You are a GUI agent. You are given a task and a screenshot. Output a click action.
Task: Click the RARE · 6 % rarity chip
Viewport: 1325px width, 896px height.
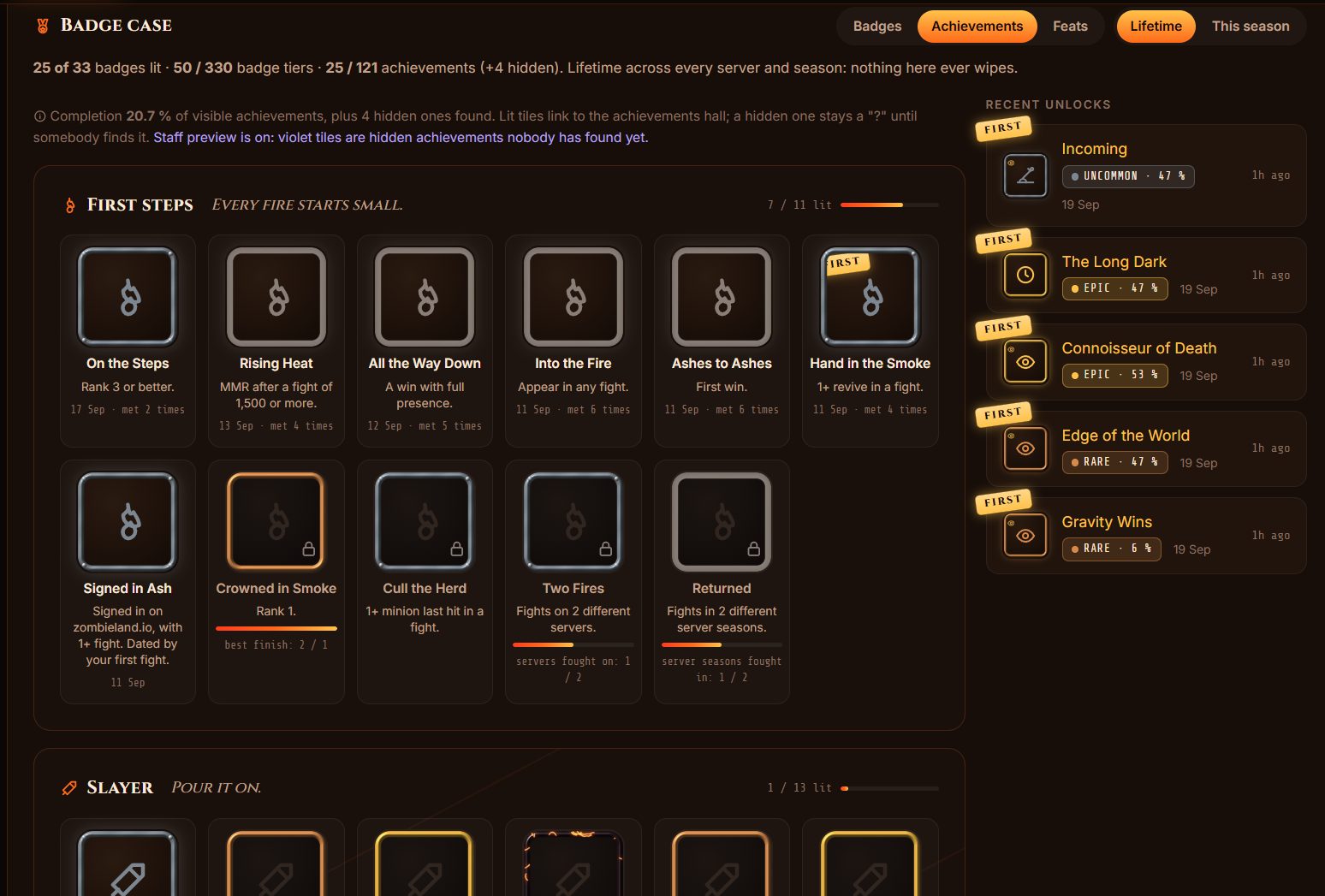click(x=1111, y=549)
